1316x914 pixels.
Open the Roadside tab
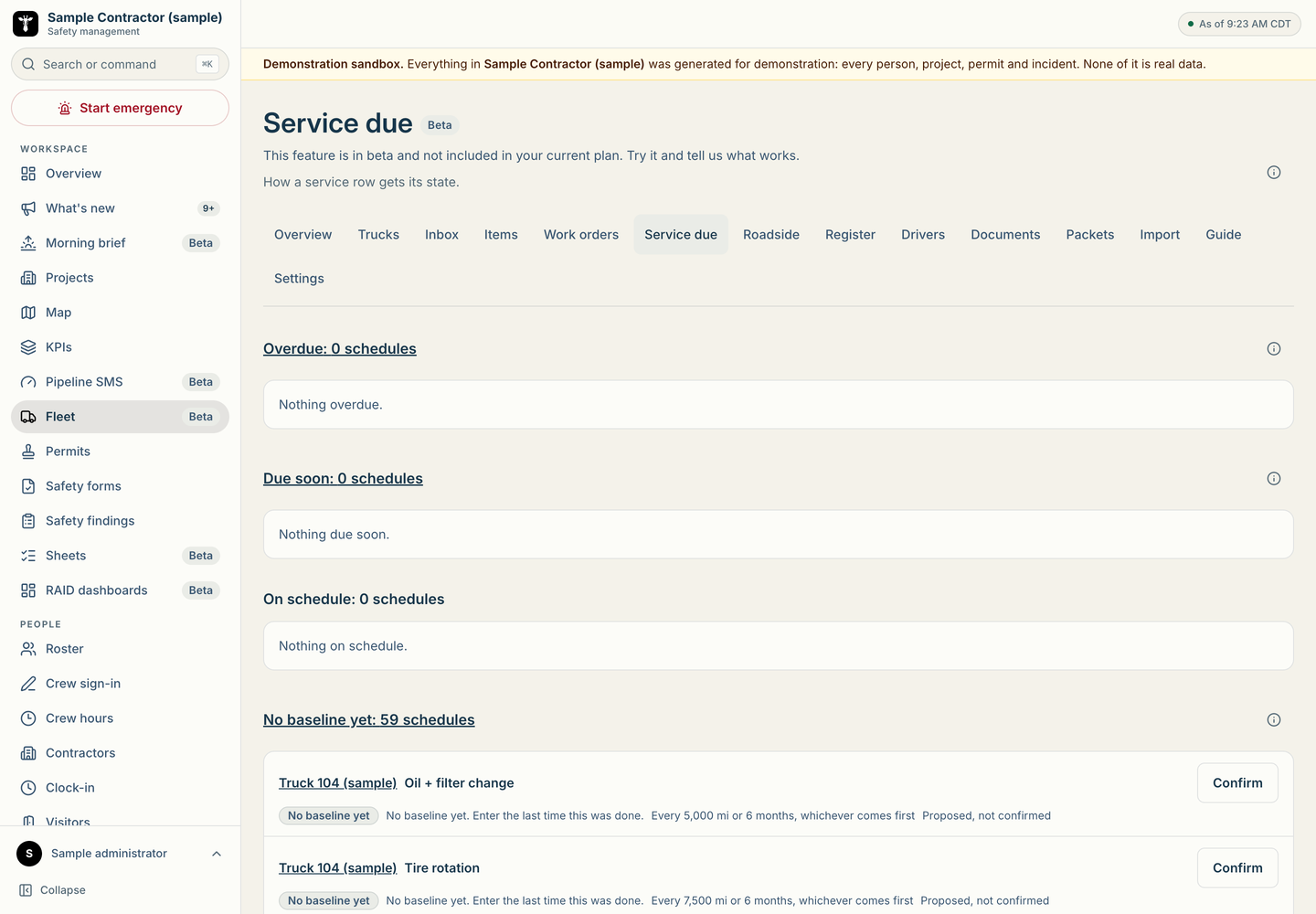click(771, 235)
